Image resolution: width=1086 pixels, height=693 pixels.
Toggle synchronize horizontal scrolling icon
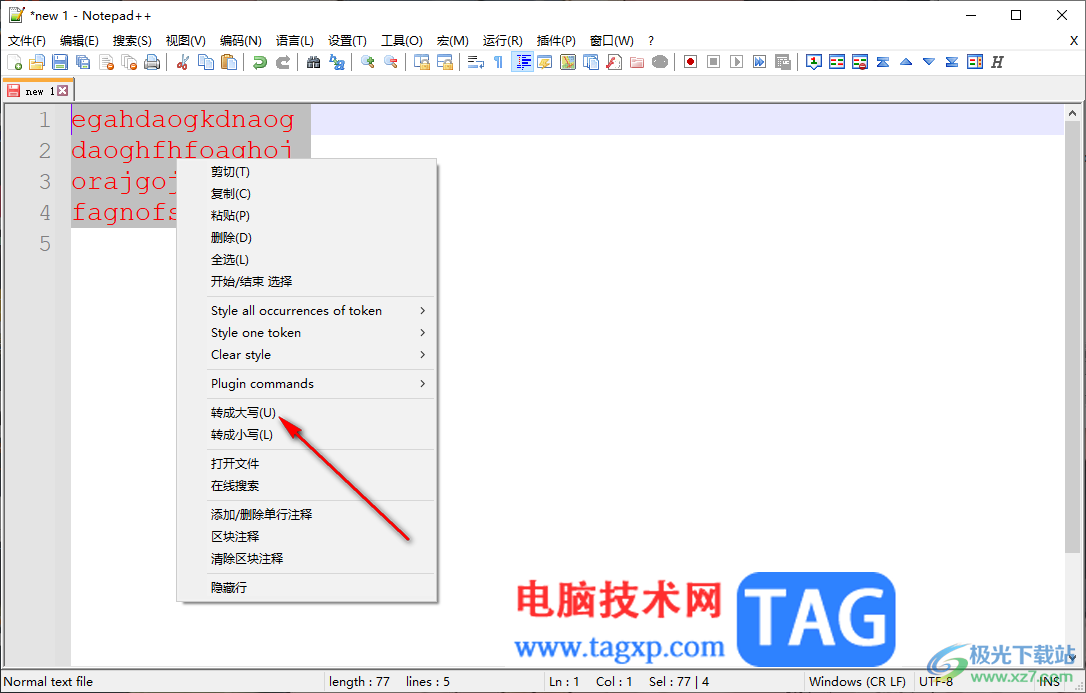coord(445,62)
